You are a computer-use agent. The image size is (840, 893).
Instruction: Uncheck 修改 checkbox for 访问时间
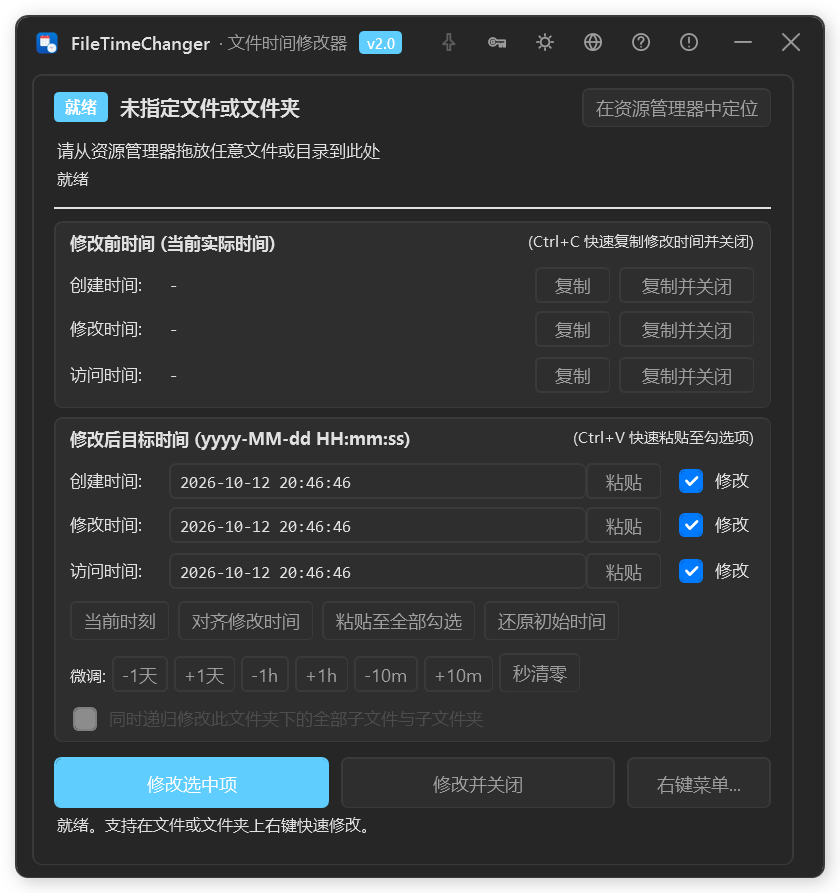691,571
